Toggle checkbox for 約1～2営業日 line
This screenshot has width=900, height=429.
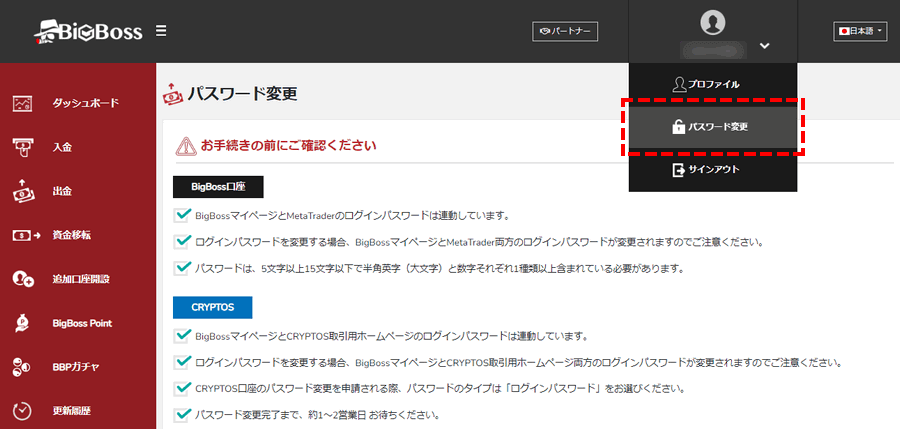pyautogui.click(x=181, y=413)
